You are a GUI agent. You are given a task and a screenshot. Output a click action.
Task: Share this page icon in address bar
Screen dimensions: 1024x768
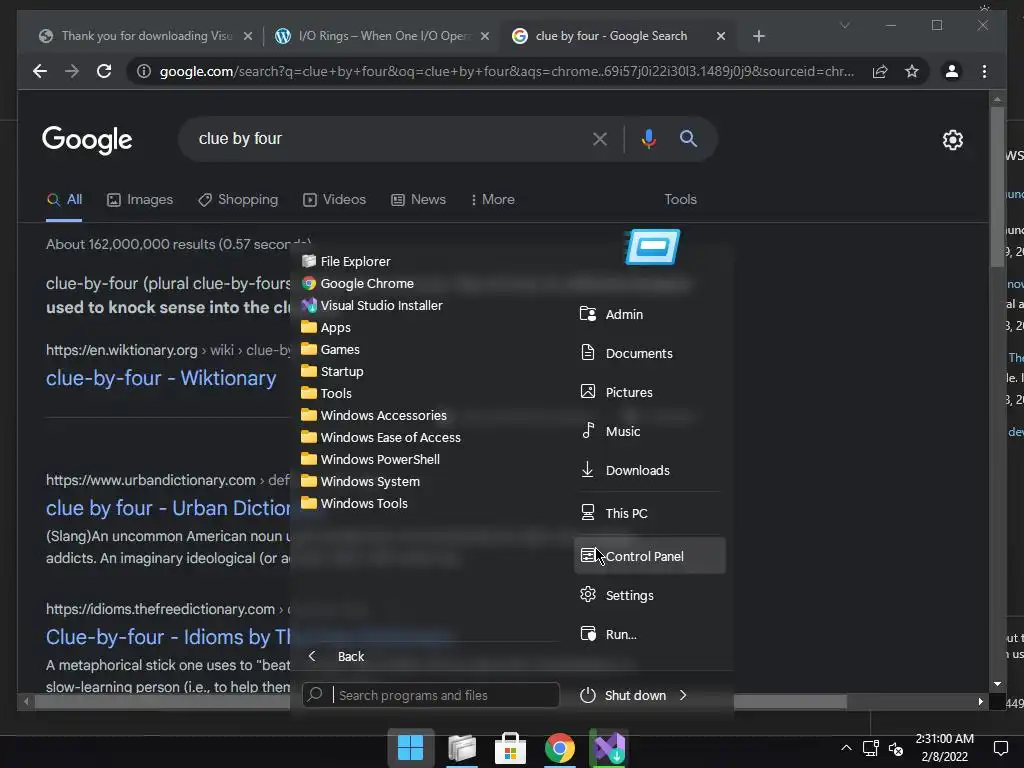click(x=880, y=71)
